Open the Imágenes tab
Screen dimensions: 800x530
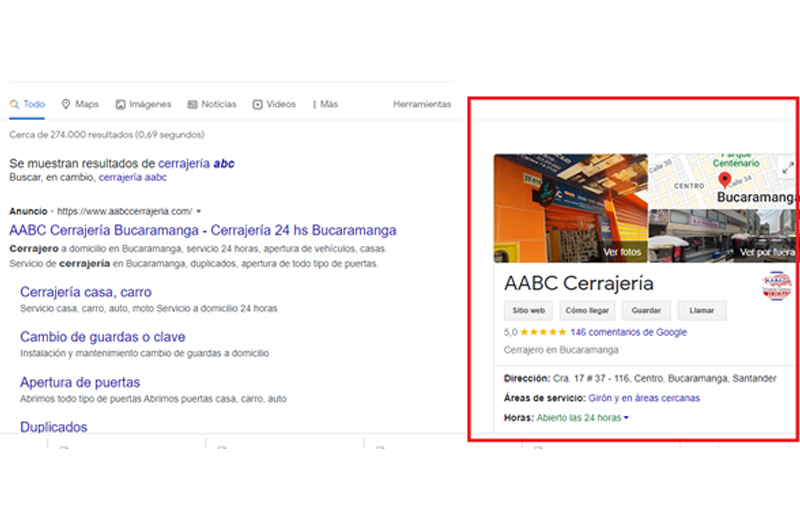143,104
